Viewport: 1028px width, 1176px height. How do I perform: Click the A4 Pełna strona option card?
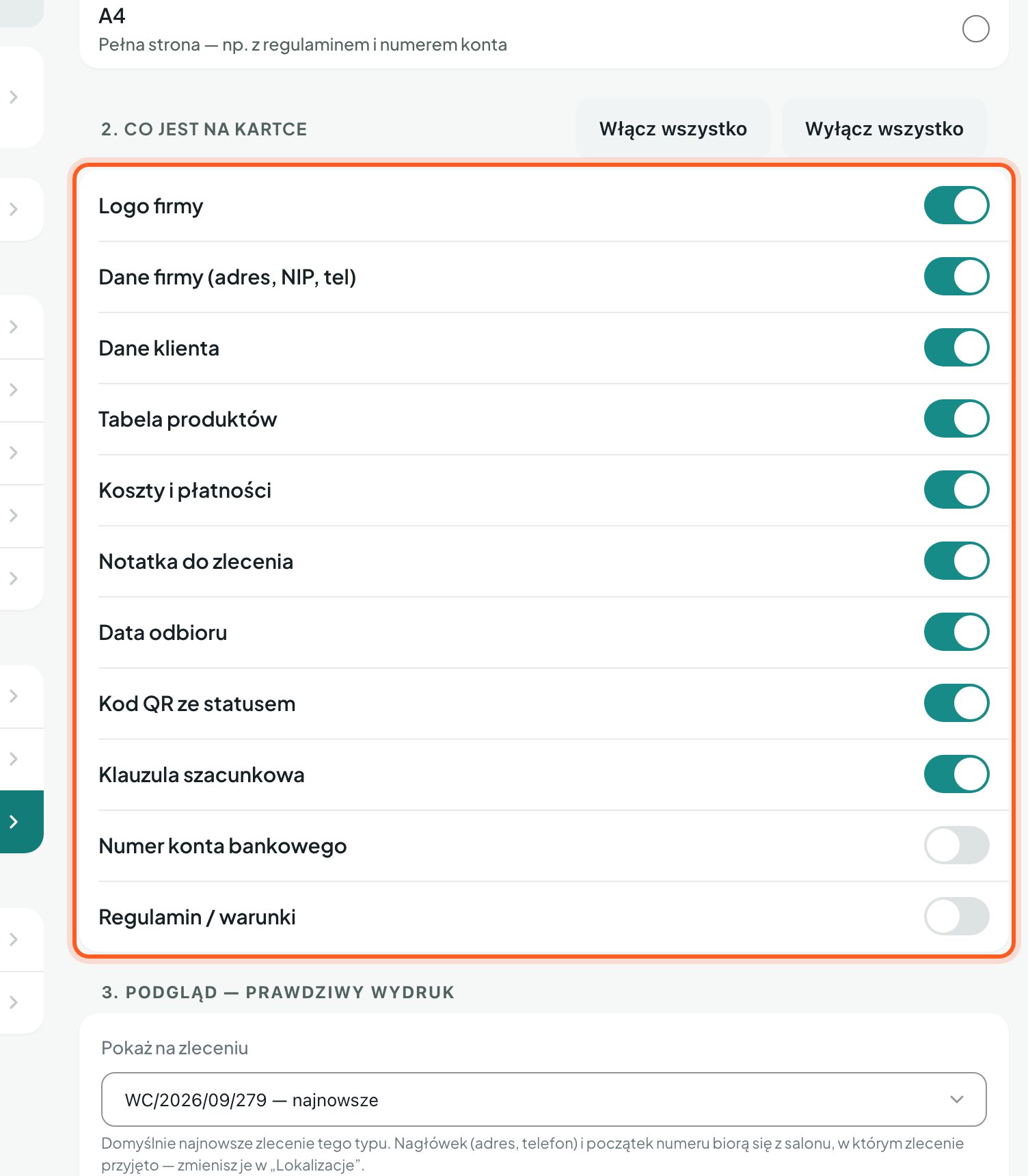[x=543, y=30]
